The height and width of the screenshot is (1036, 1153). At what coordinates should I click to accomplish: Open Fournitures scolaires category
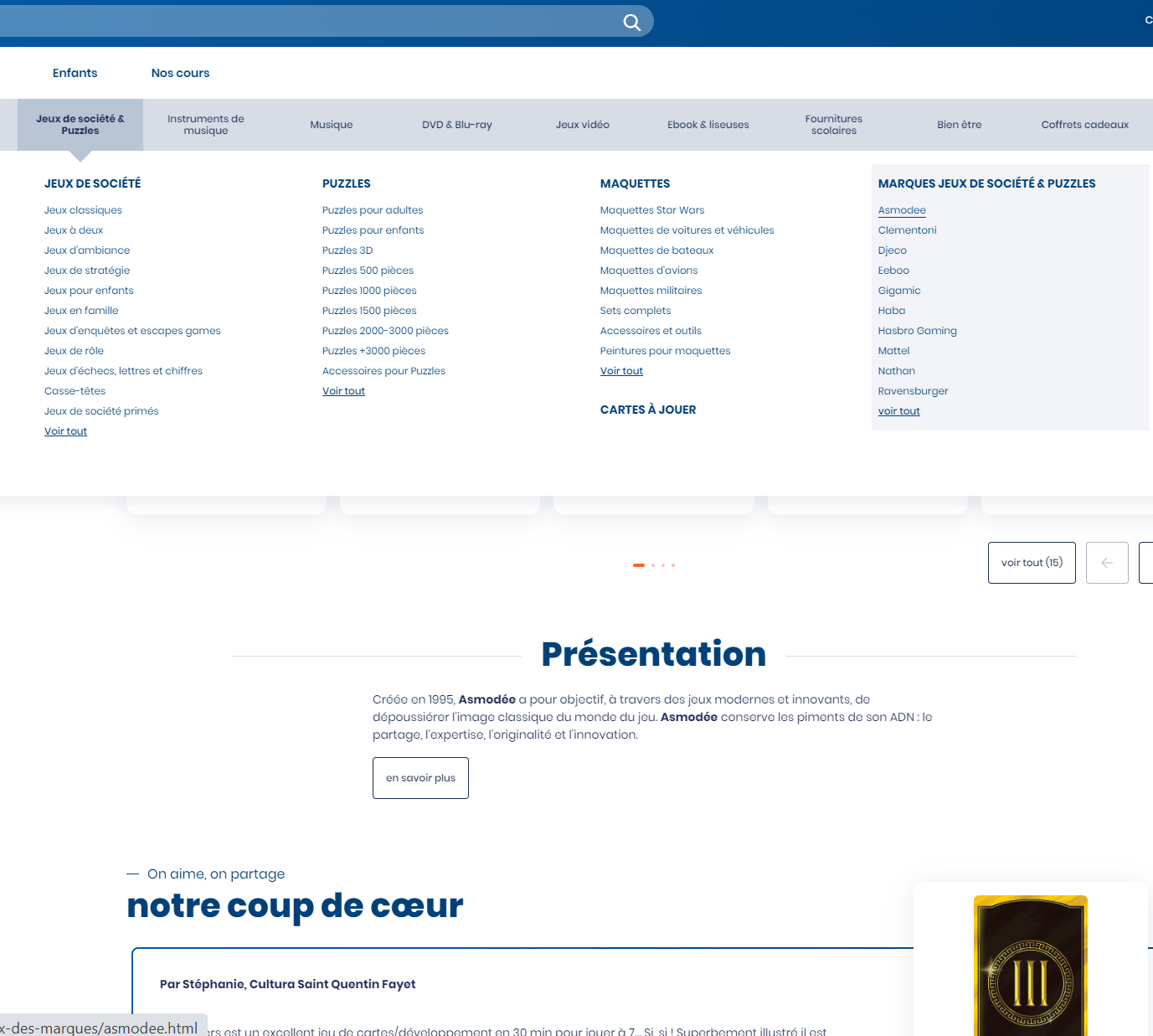click(834, 125)
